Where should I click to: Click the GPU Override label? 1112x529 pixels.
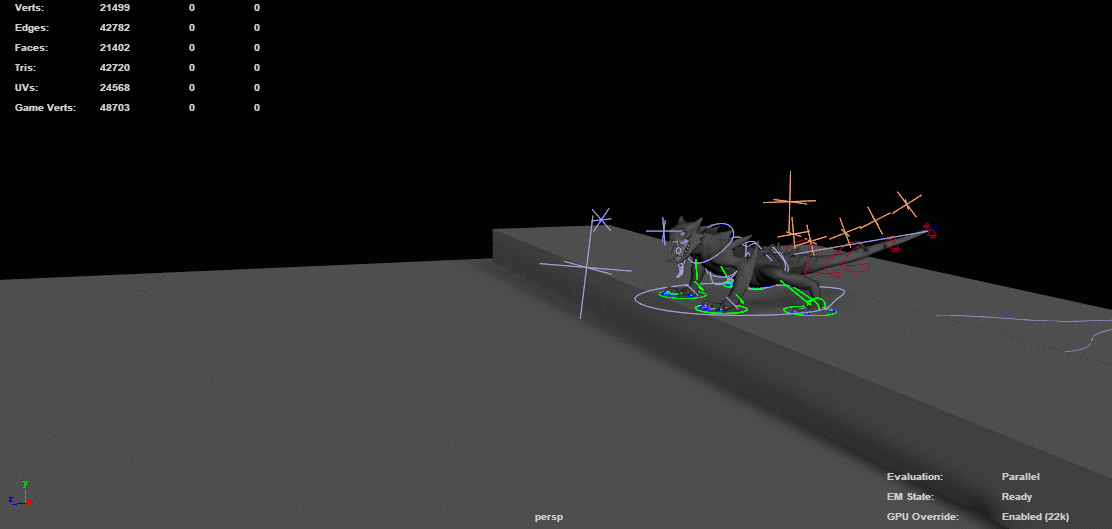923,517
